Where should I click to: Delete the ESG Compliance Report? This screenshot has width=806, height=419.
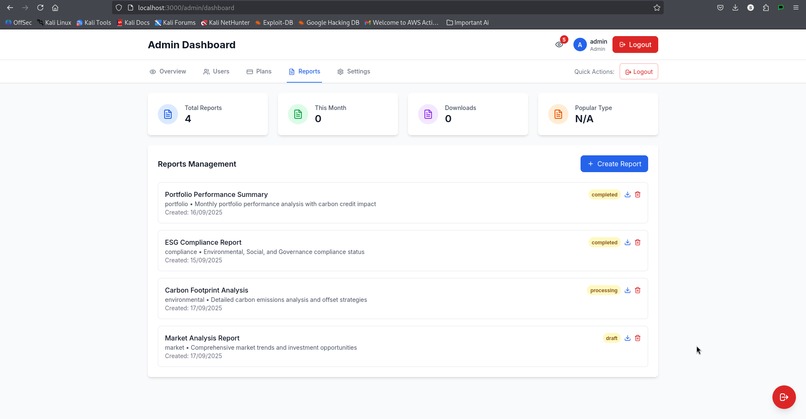pos(637,243)
